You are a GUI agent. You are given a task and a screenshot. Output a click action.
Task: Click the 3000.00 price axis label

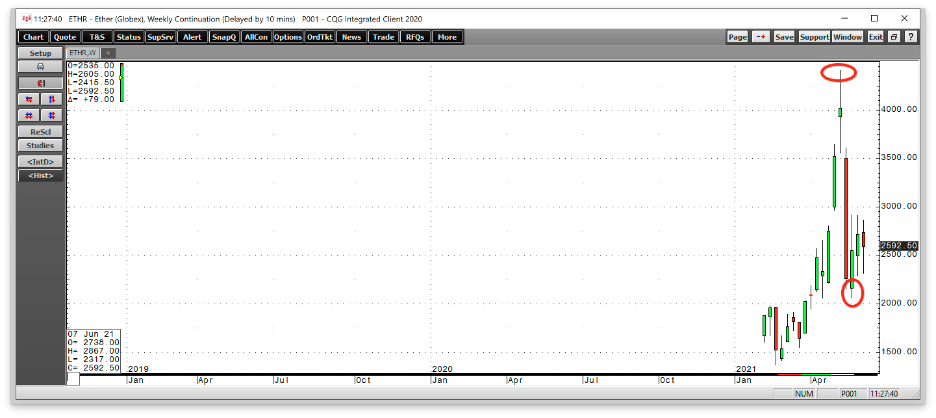(899, 207)
